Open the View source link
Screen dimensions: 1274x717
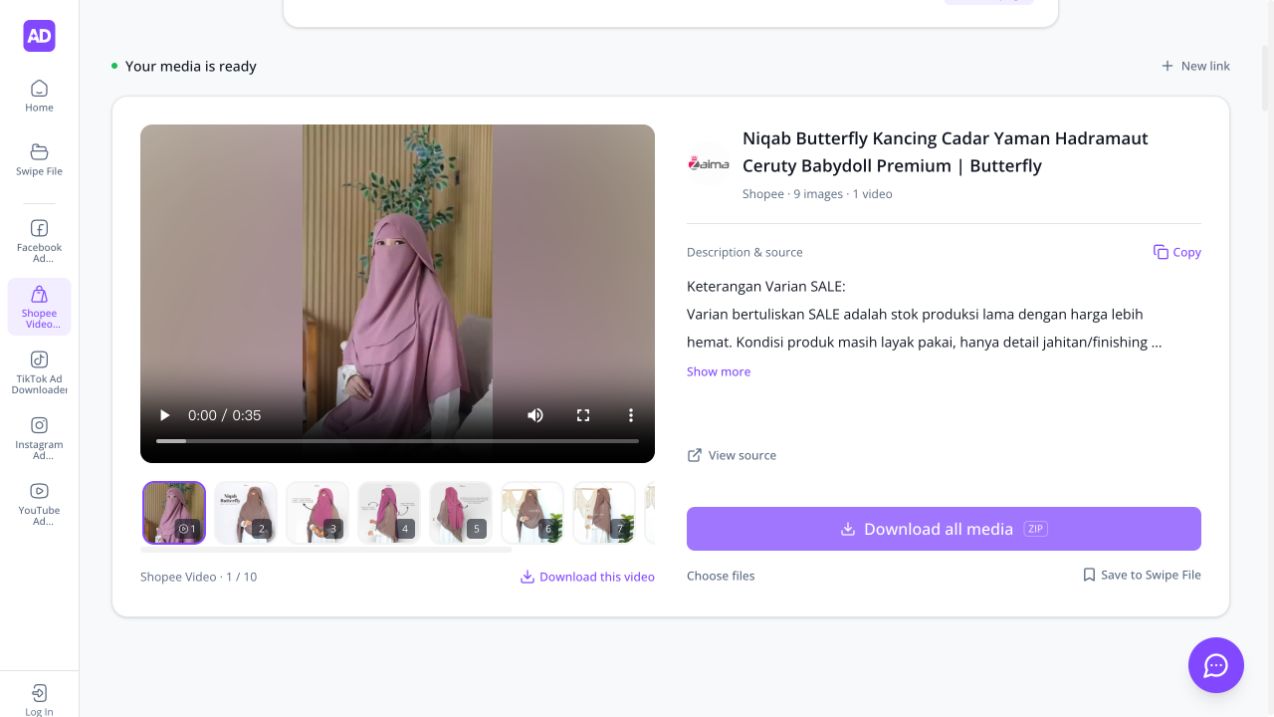[x=732, y=455]
